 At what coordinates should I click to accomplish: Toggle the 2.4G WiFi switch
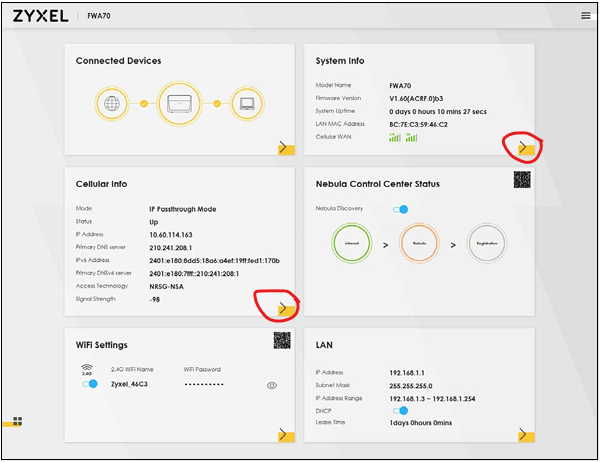[90, 384]
